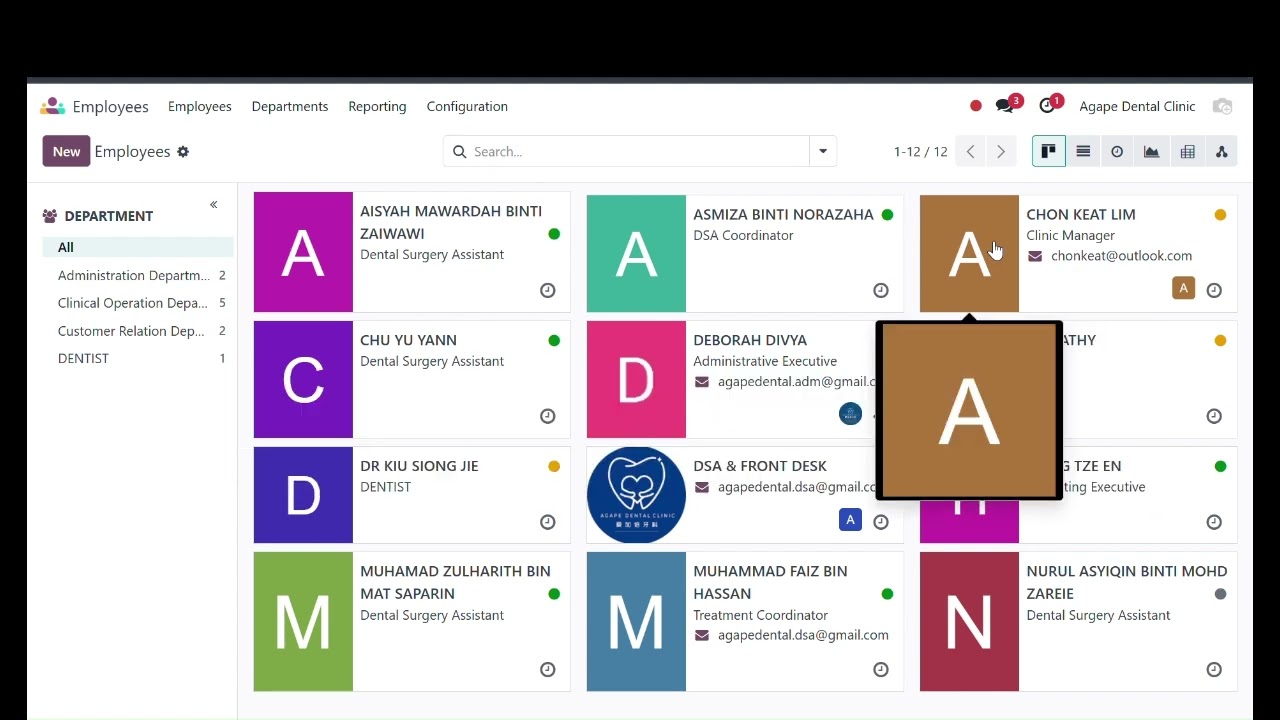Open search options dropdown arrow
The image size is (1280, 720).
click(x=823, y=152)
